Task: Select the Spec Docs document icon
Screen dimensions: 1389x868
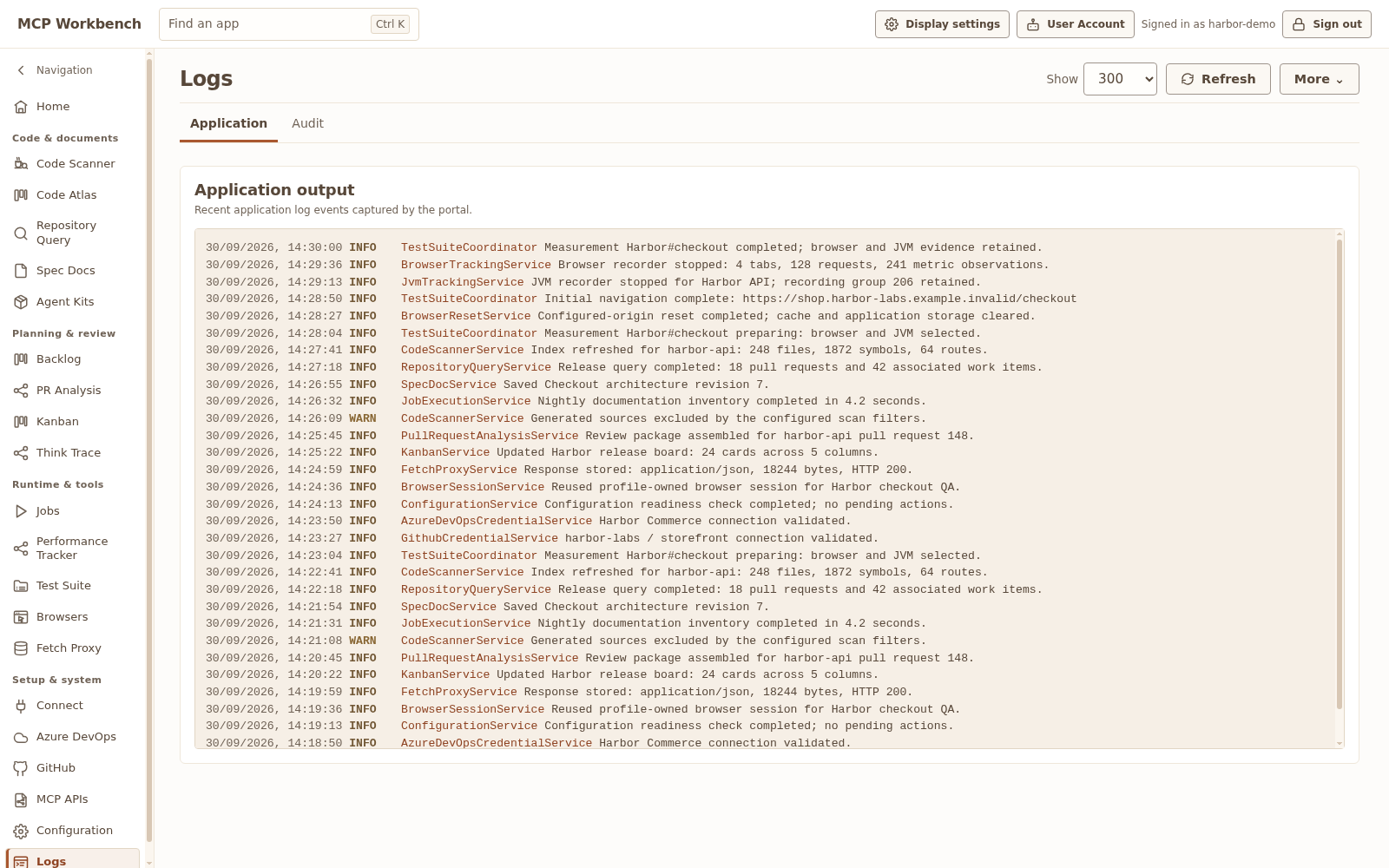Action: point(21,271)
